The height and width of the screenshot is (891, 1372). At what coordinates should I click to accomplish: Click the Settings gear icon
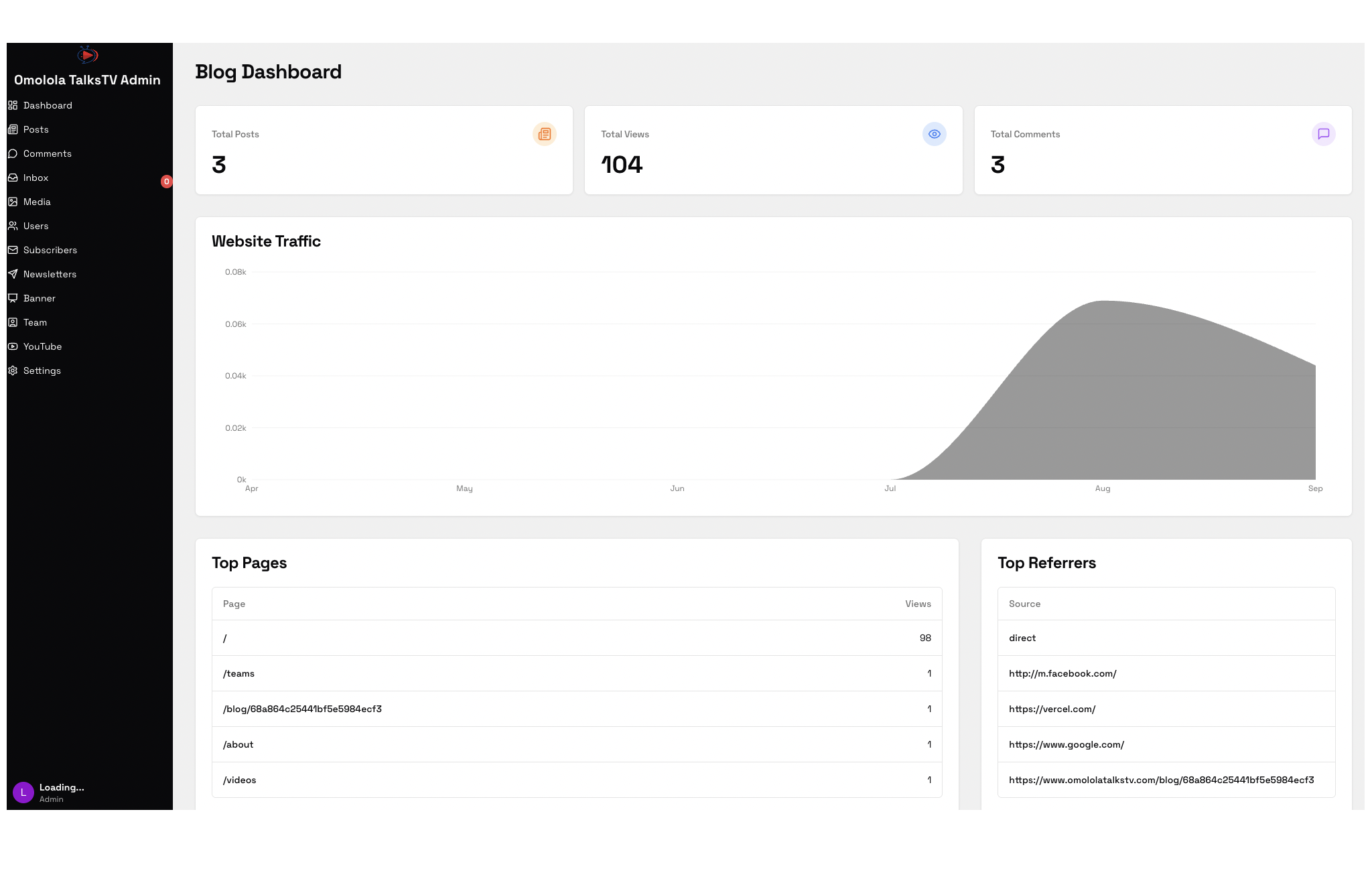point(13,370)
